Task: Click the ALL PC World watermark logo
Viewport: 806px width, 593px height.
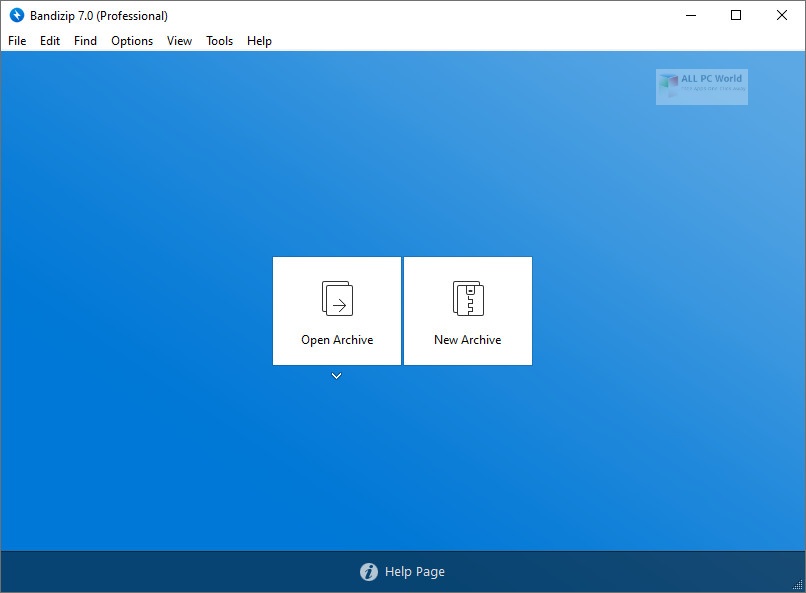Action: [702, 87]
